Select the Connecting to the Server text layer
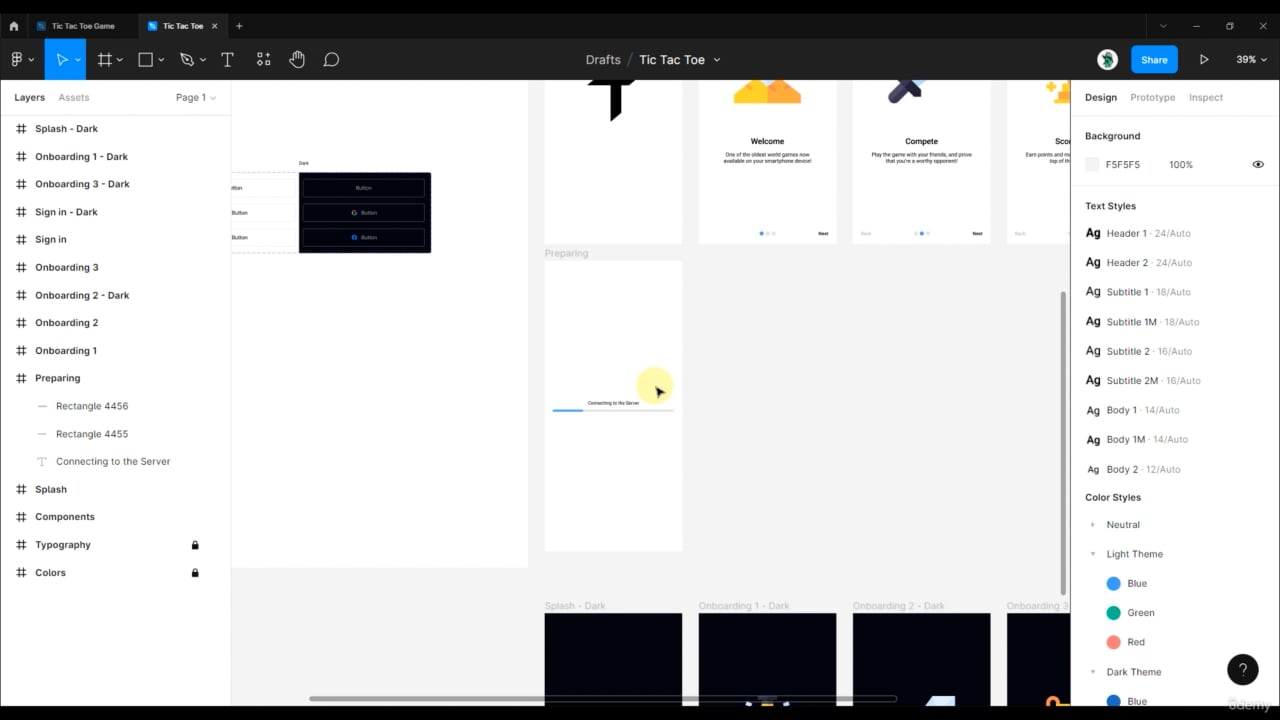This screenshot has height=720, width=1280. 115,461
